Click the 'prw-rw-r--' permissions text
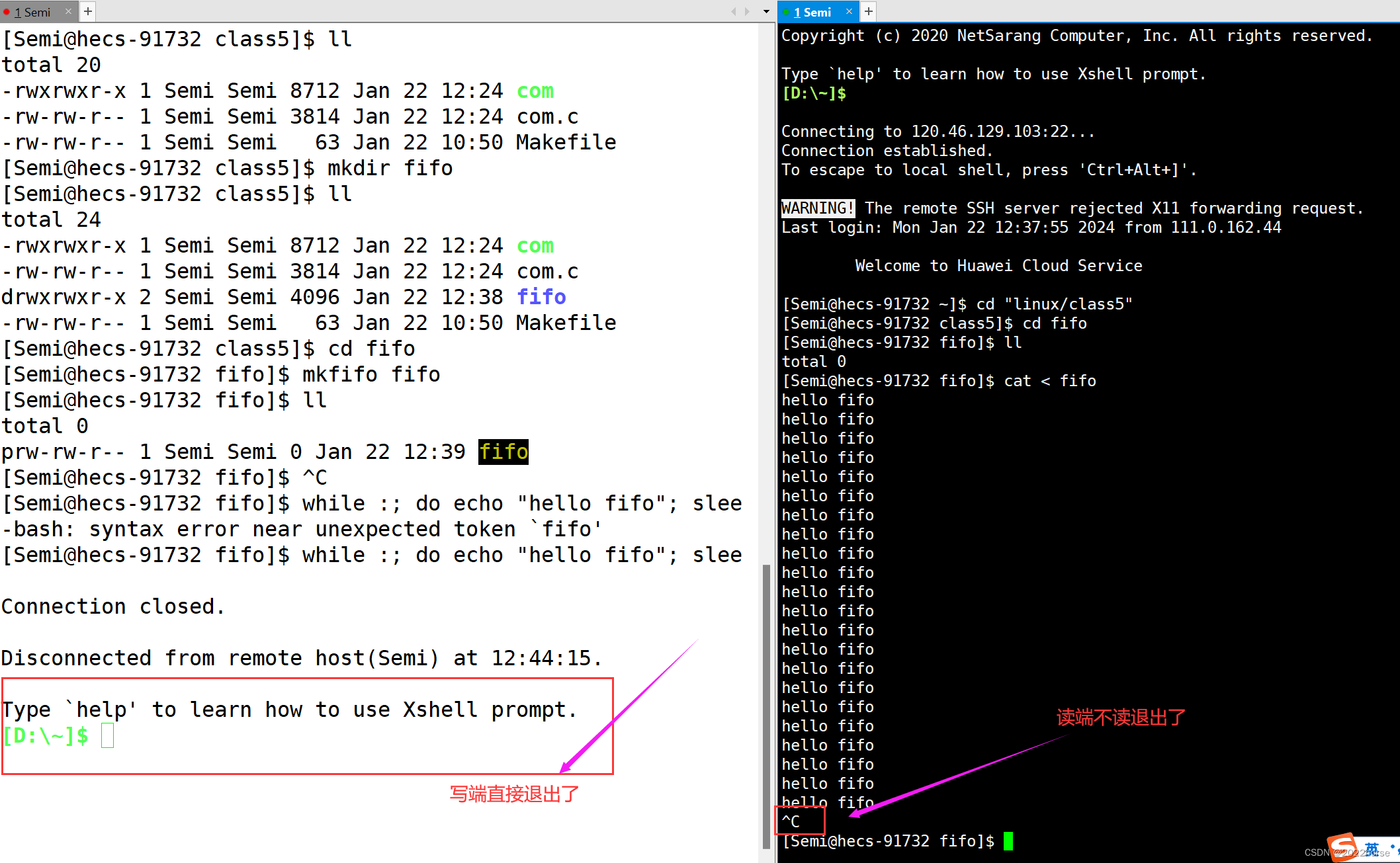This screenshot has width=1400, height=863. (x=64, y=452)
